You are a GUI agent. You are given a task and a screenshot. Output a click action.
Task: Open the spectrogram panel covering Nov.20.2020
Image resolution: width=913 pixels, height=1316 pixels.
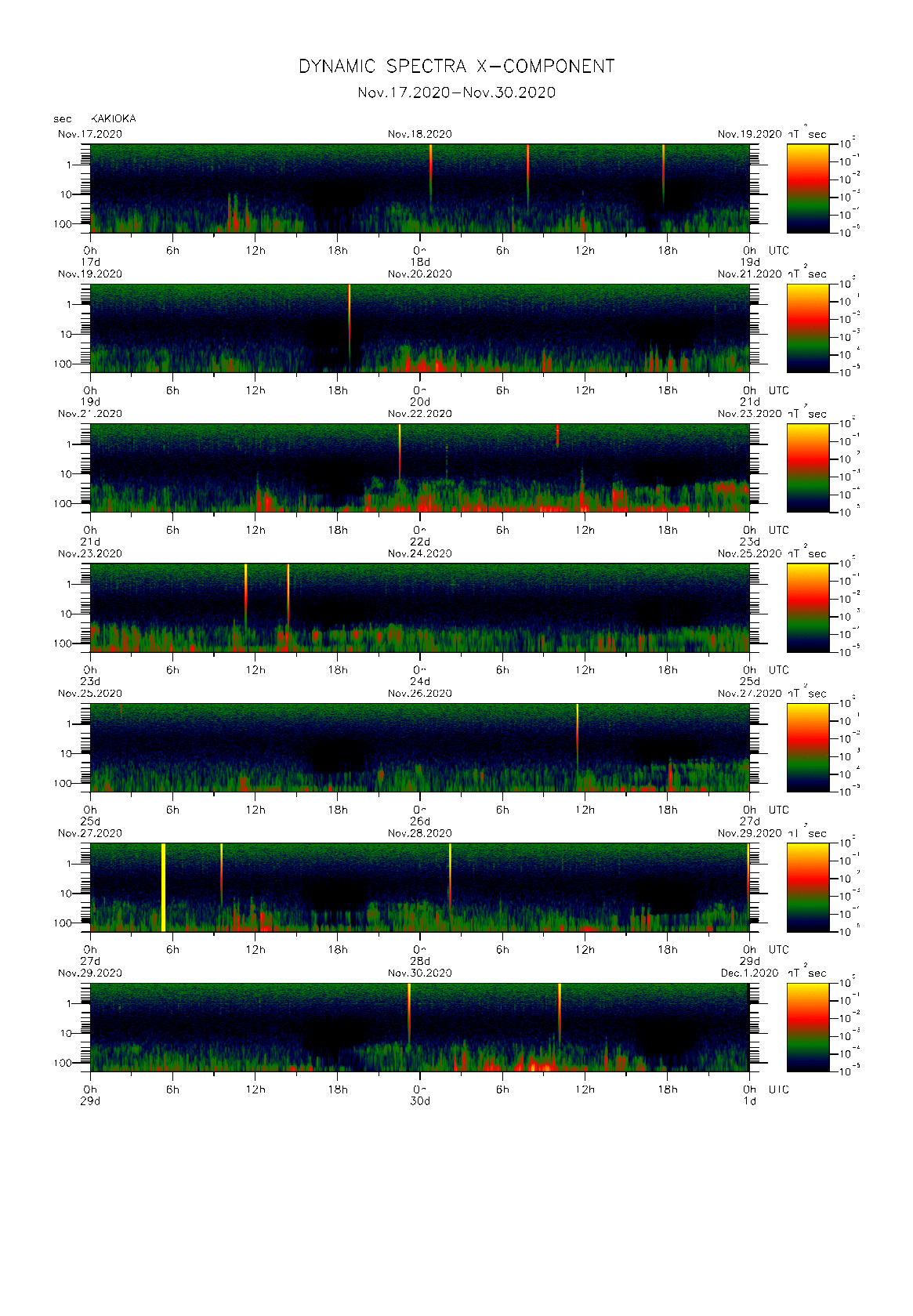[x=420, y=328]
